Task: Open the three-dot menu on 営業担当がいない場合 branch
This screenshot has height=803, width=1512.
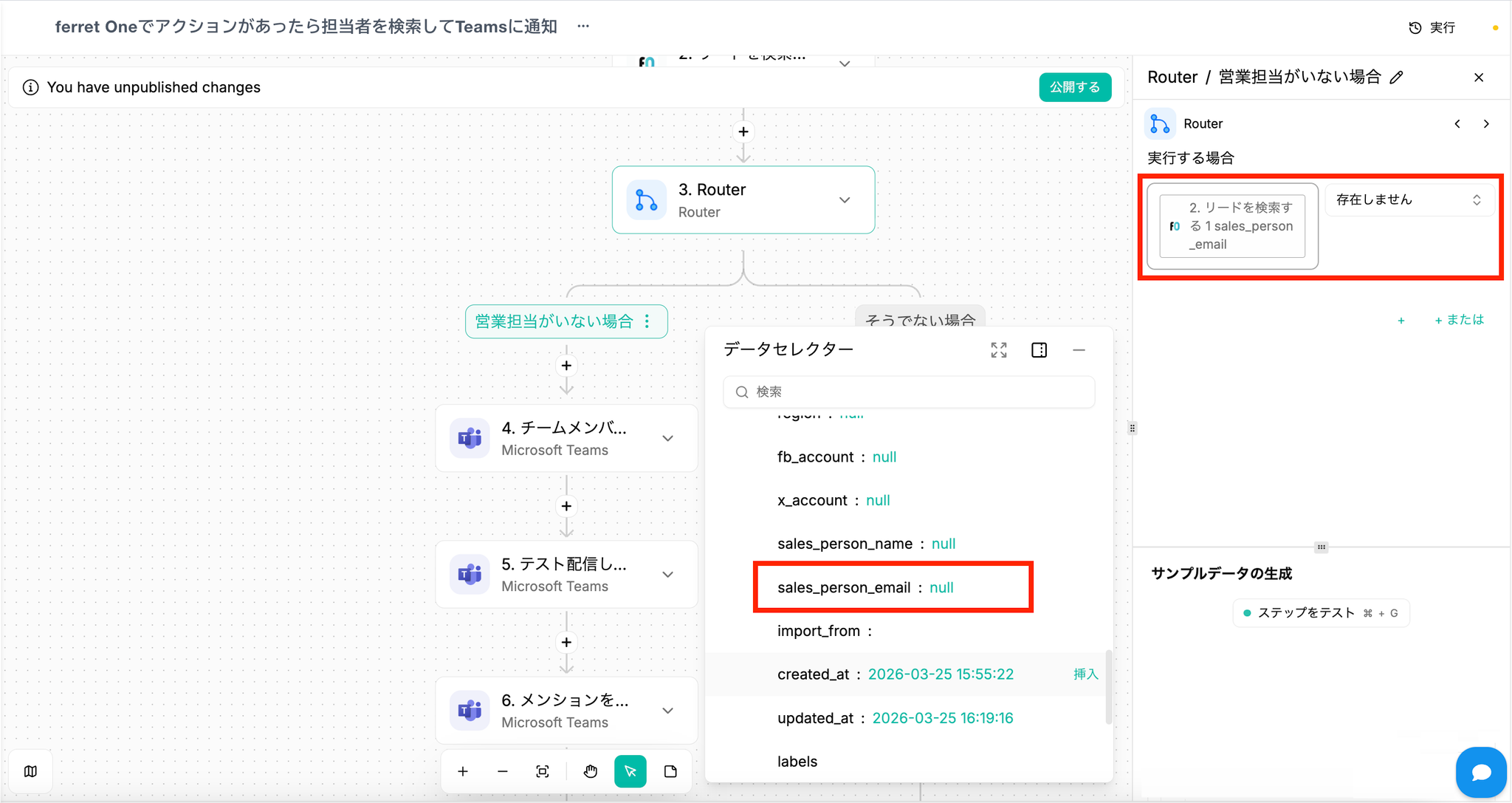Action: [647, 321]
